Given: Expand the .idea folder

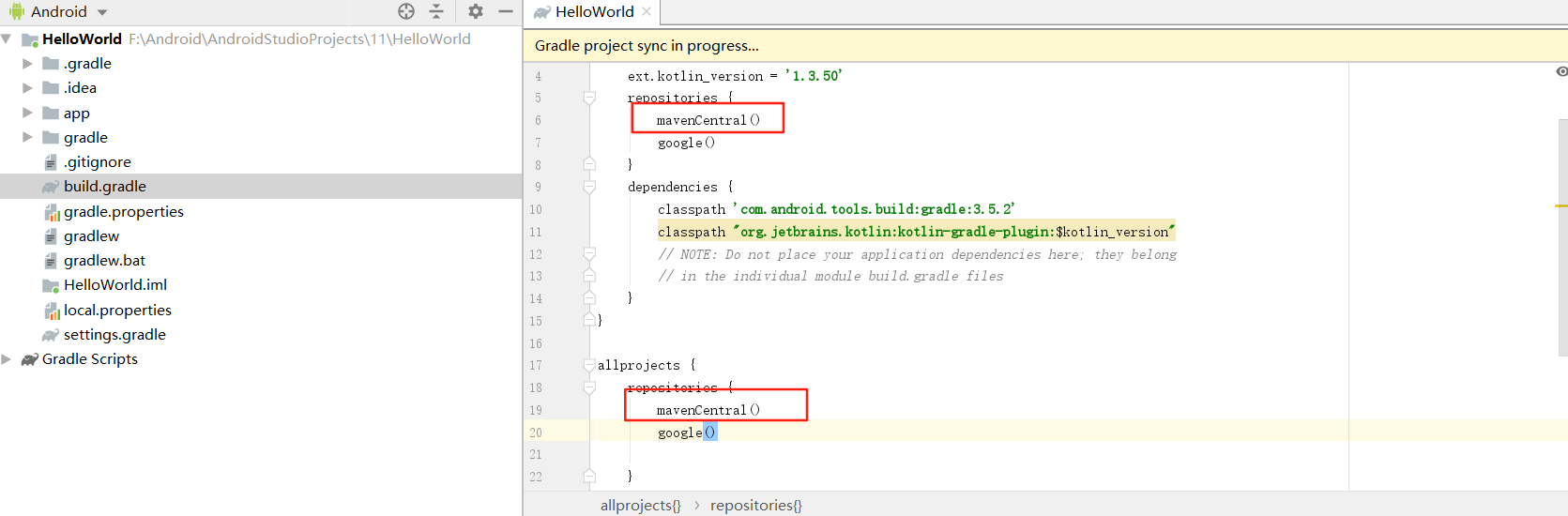Looking at the screenshot, I should [27, 87].
